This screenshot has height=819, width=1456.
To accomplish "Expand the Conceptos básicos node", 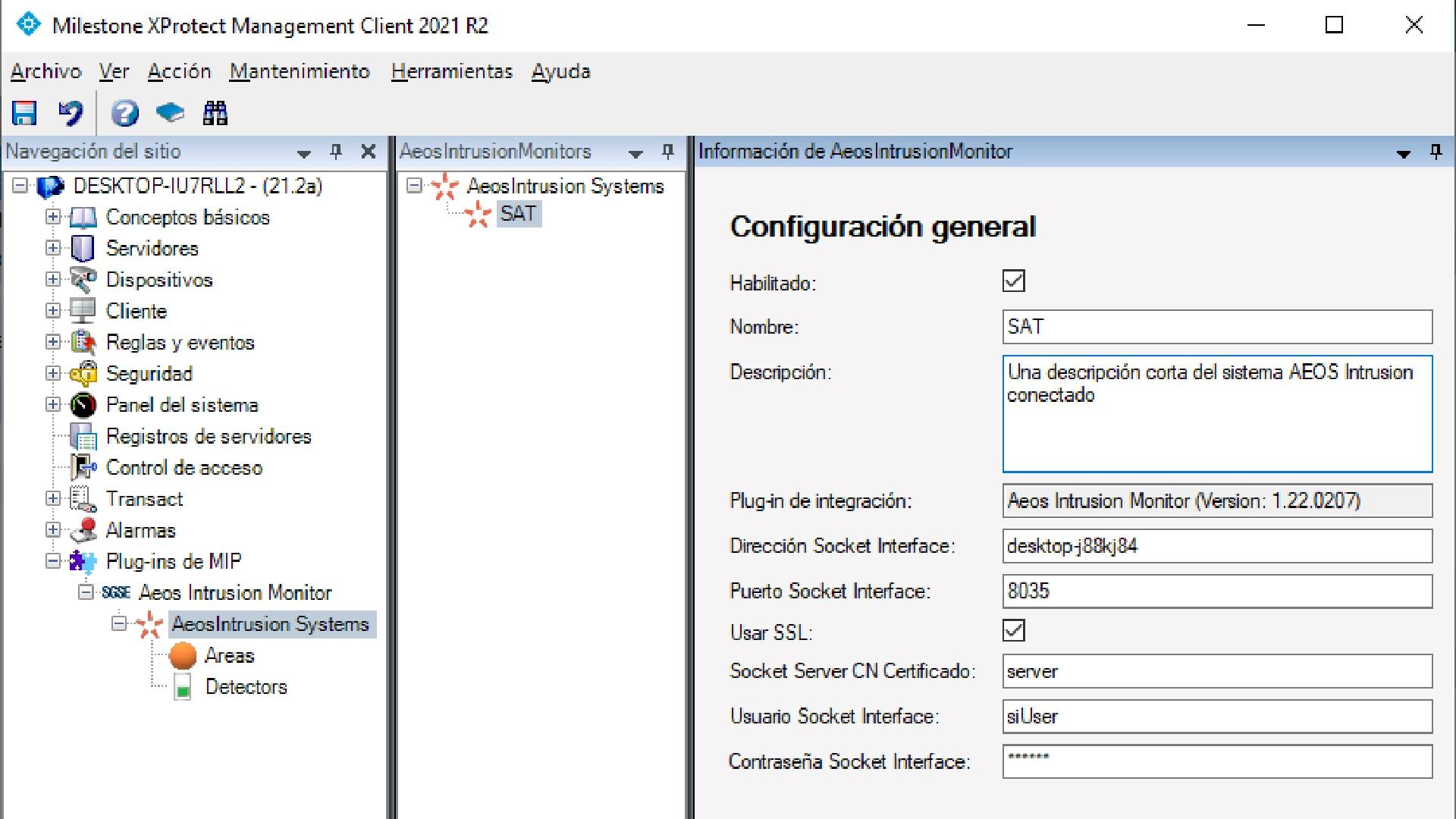I will [53, 217].
